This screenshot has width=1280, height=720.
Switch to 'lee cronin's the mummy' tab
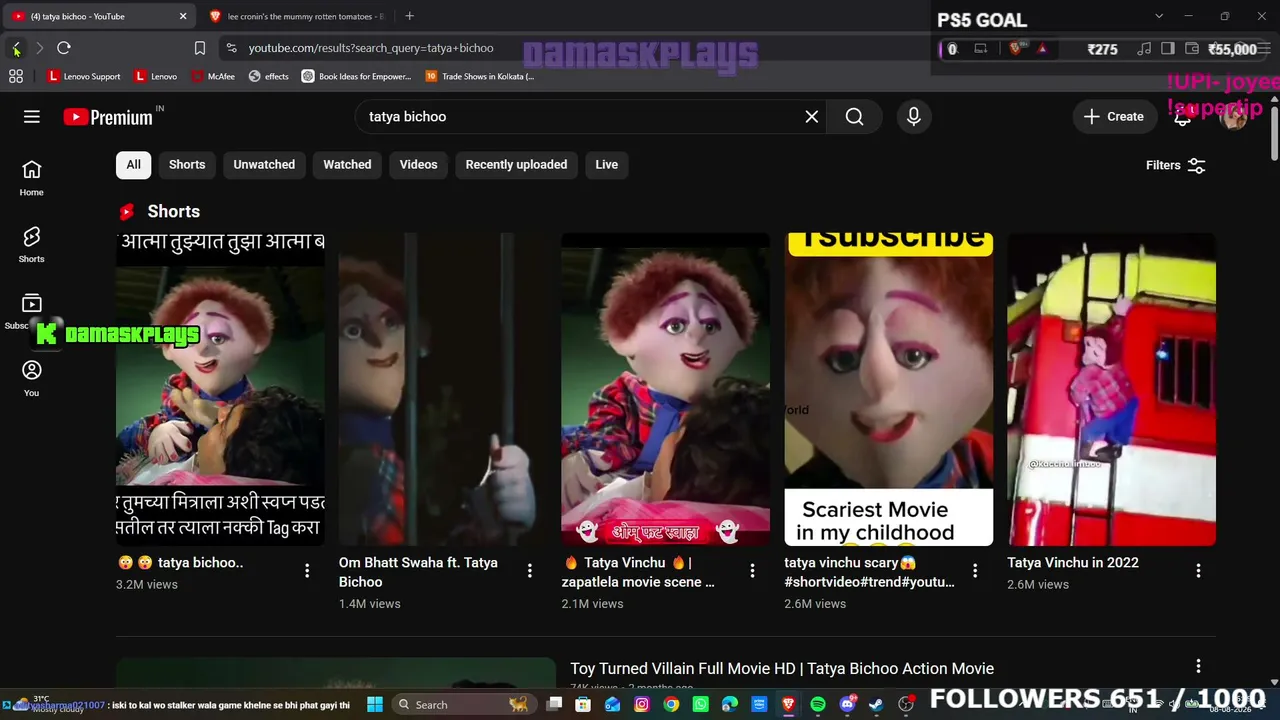[x=300, y=16]
